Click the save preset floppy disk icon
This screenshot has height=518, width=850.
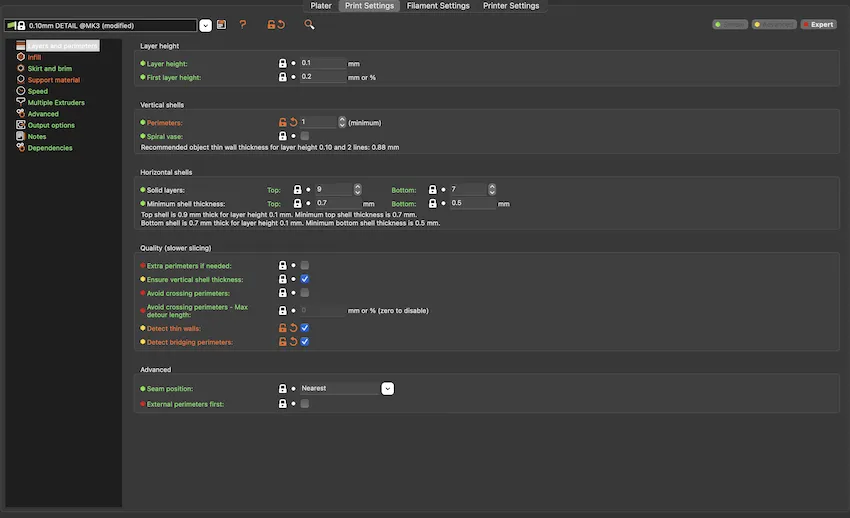221,24
